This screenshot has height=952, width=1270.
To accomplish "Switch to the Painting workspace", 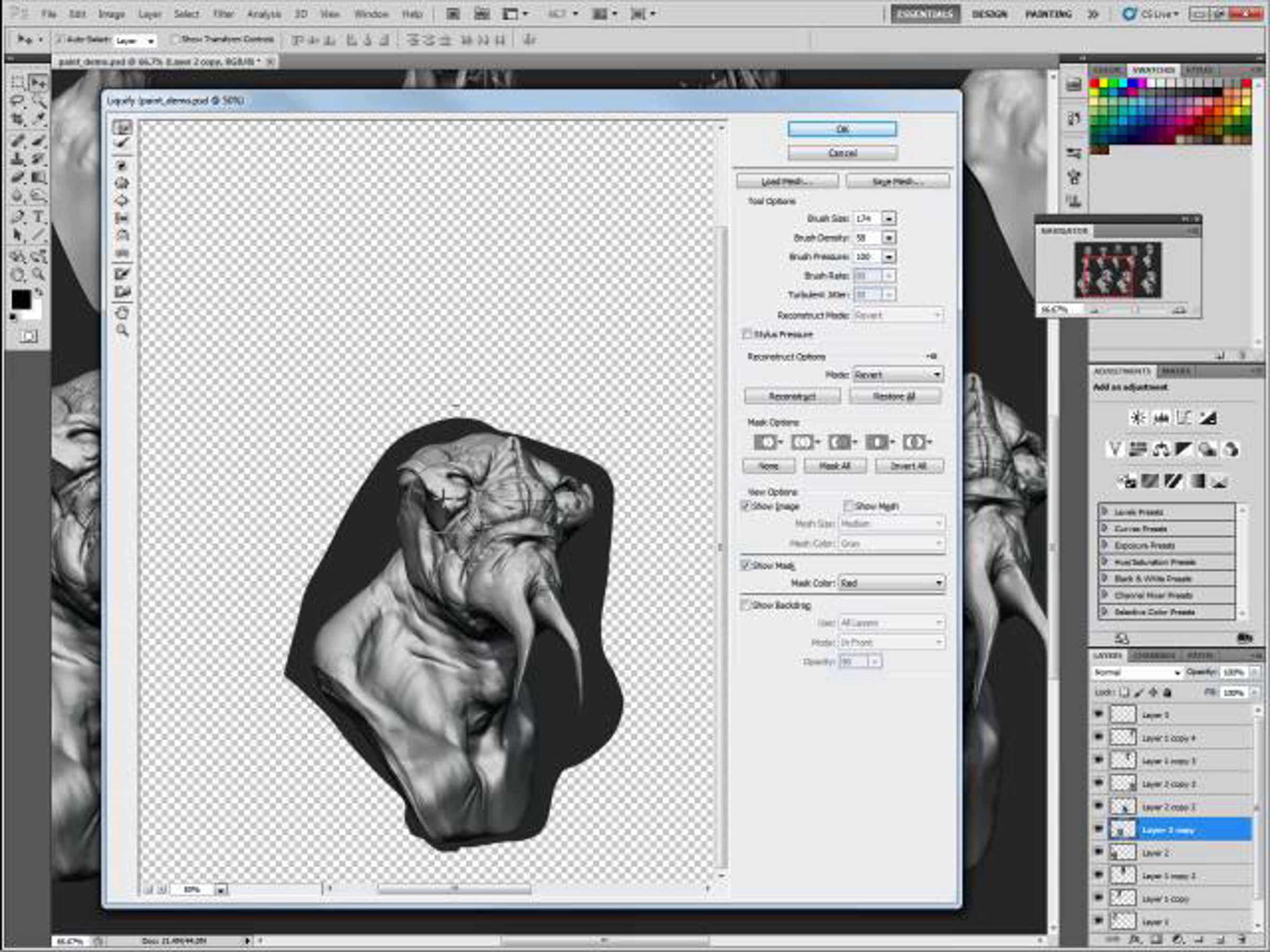I will [x=1048, y=14].
